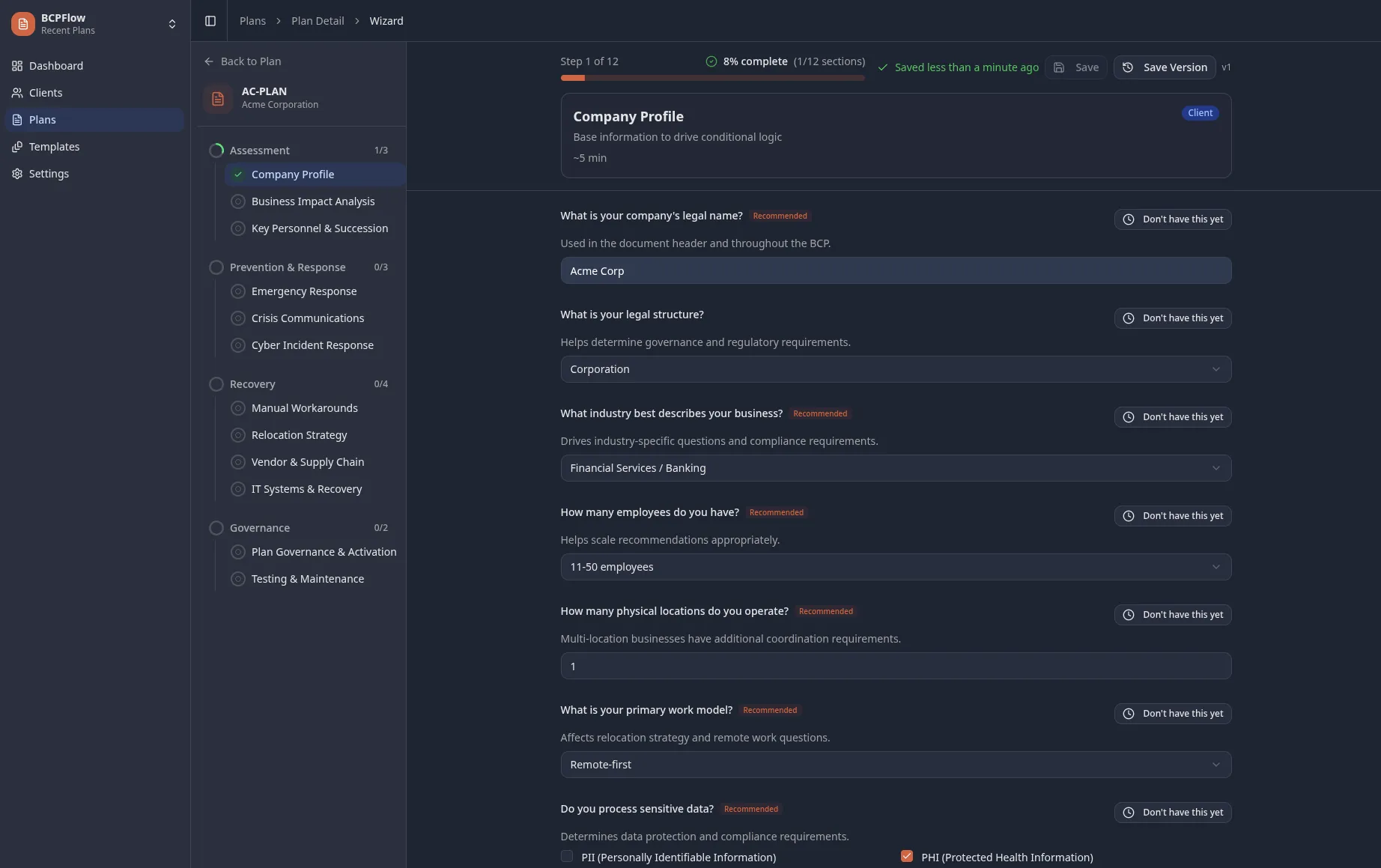Screen dimensions: 1381x868
Task: Toggle the sidebar panel icon
Action: tap(210, 21)
